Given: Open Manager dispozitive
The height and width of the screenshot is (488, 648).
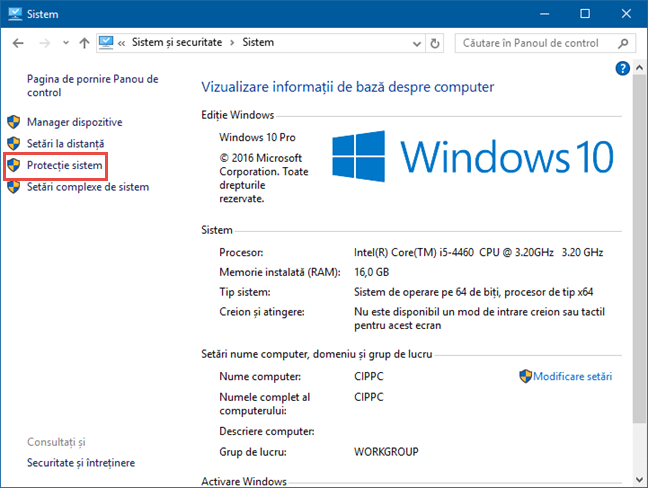Looking at the screenshot, I should coord(74,122).
